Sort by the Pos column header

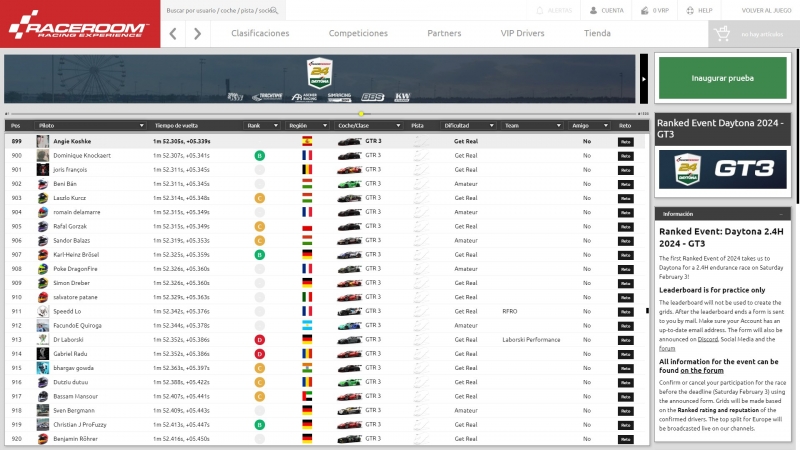[16, 126]
